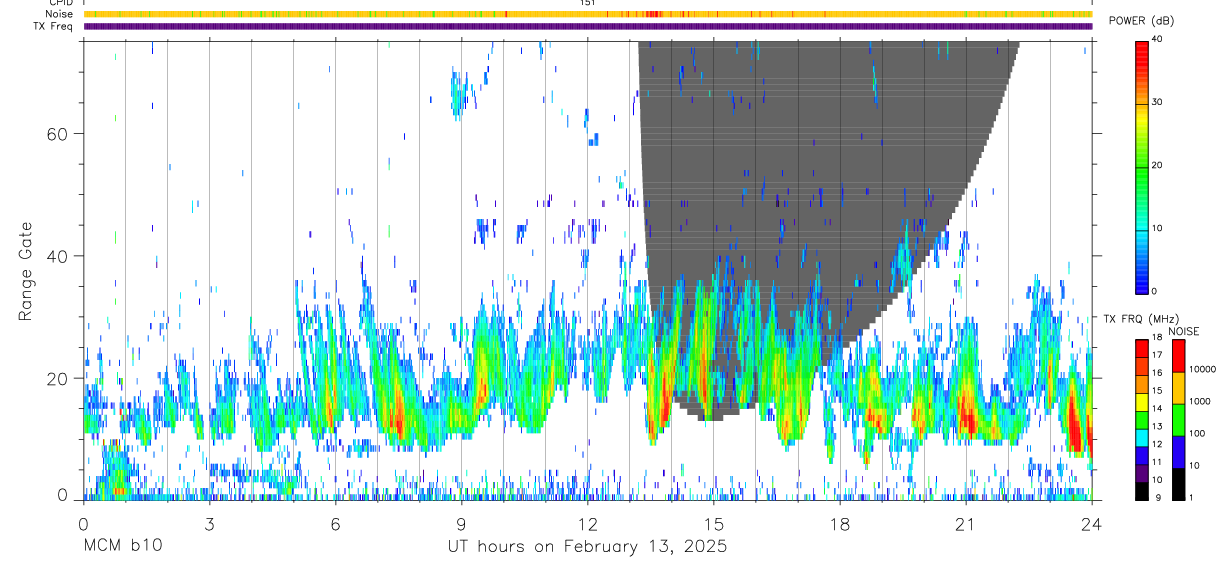
Task: Click the 3 hour tick on the time axis
Action: click(209, 524)
